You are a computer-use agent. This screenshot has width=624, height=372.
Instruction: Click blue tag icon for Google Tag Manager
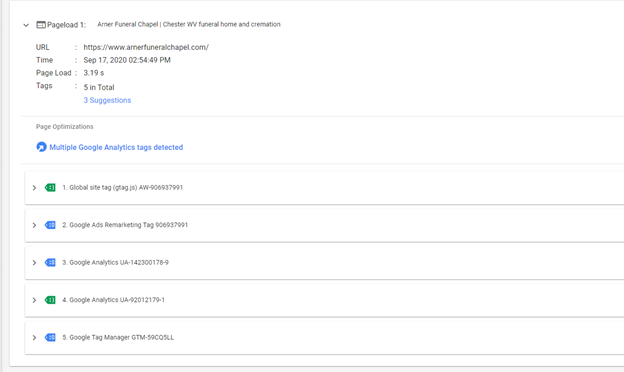50,337
